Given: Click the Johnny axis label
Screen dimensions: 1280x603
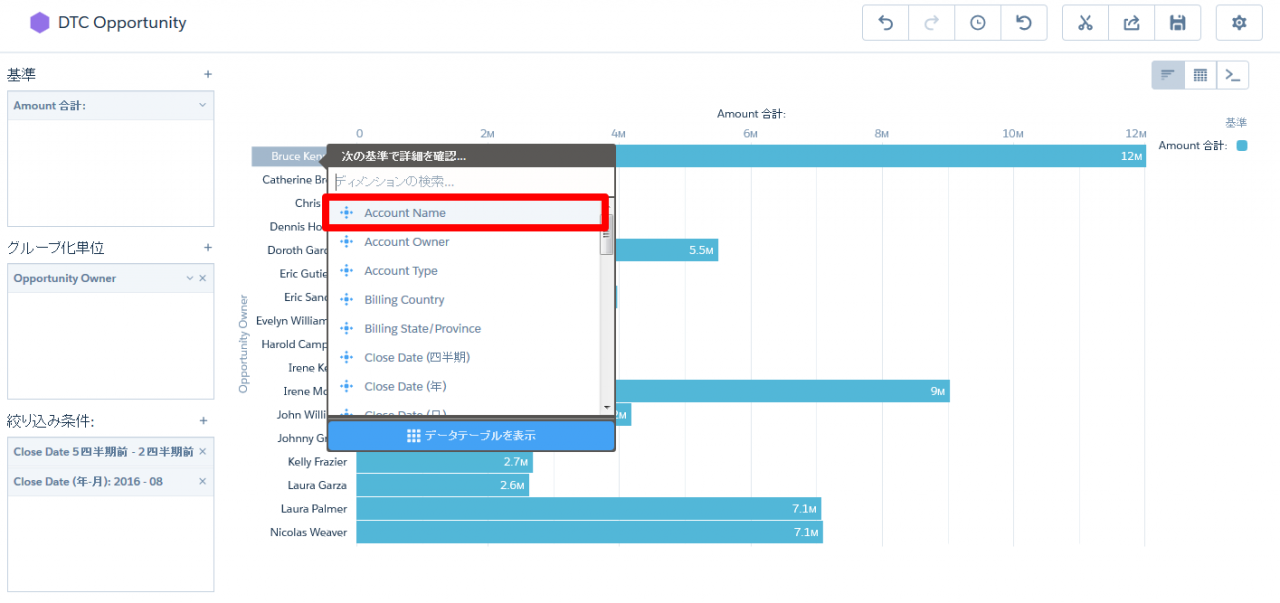Looking at the screenshot, I should [x=302, y=438].
